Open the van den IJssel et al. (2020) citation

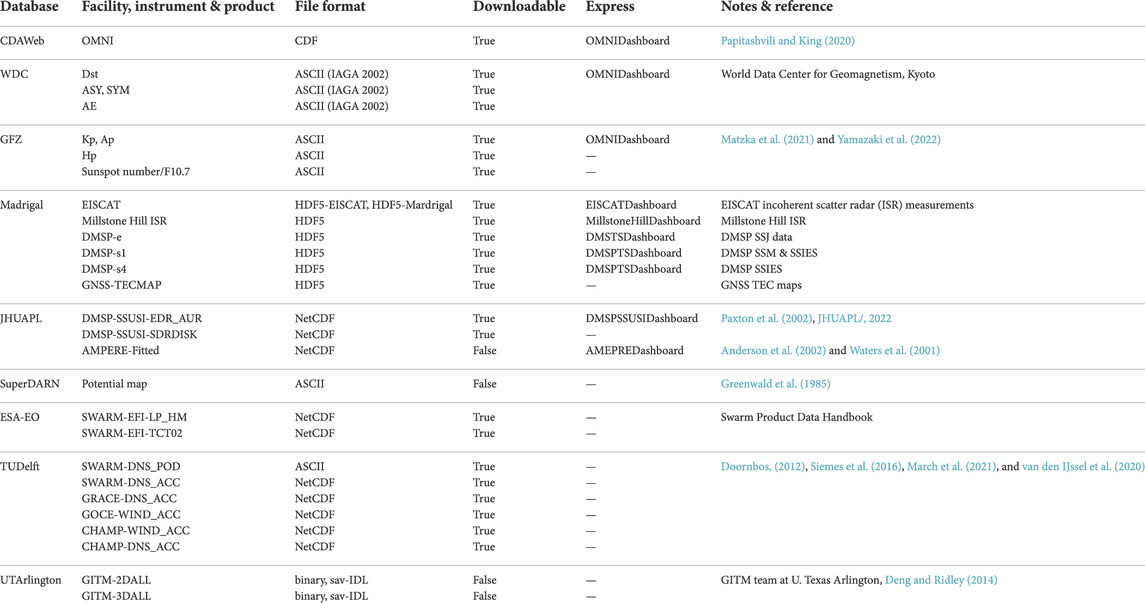pos(1083,466)
